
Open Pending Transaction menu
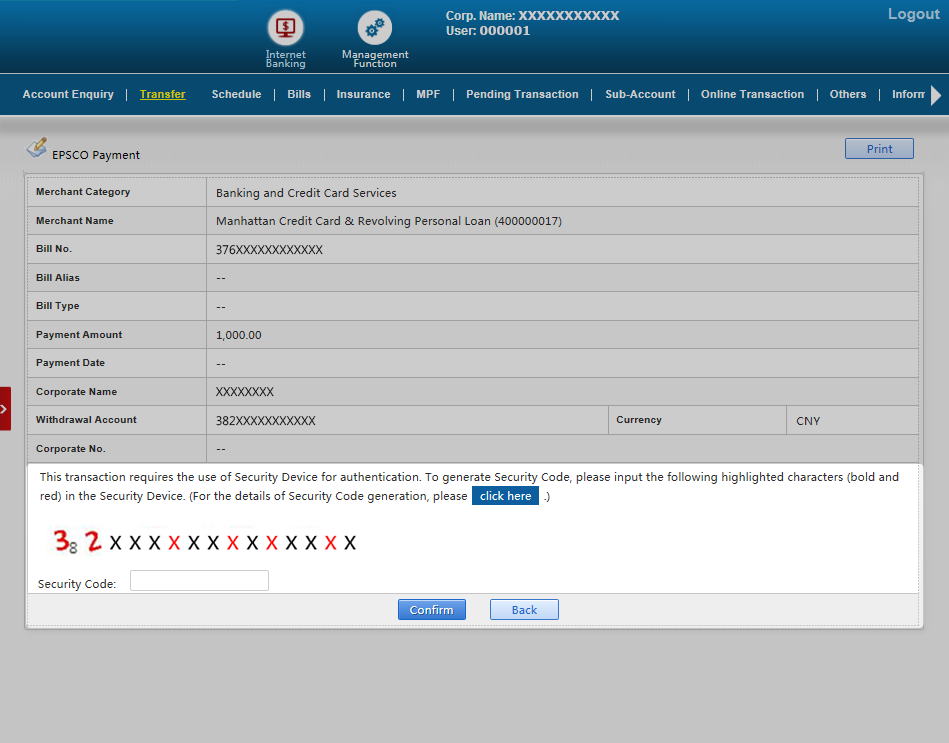(522, 94)
